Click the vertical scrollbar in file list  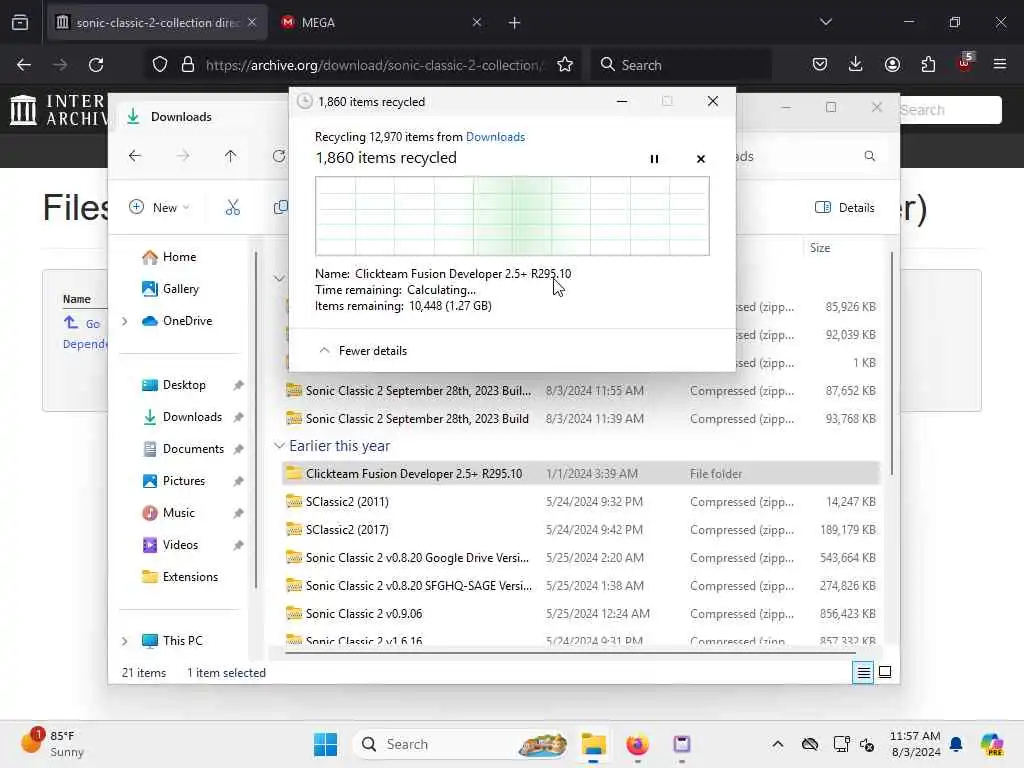click(891, 363)
